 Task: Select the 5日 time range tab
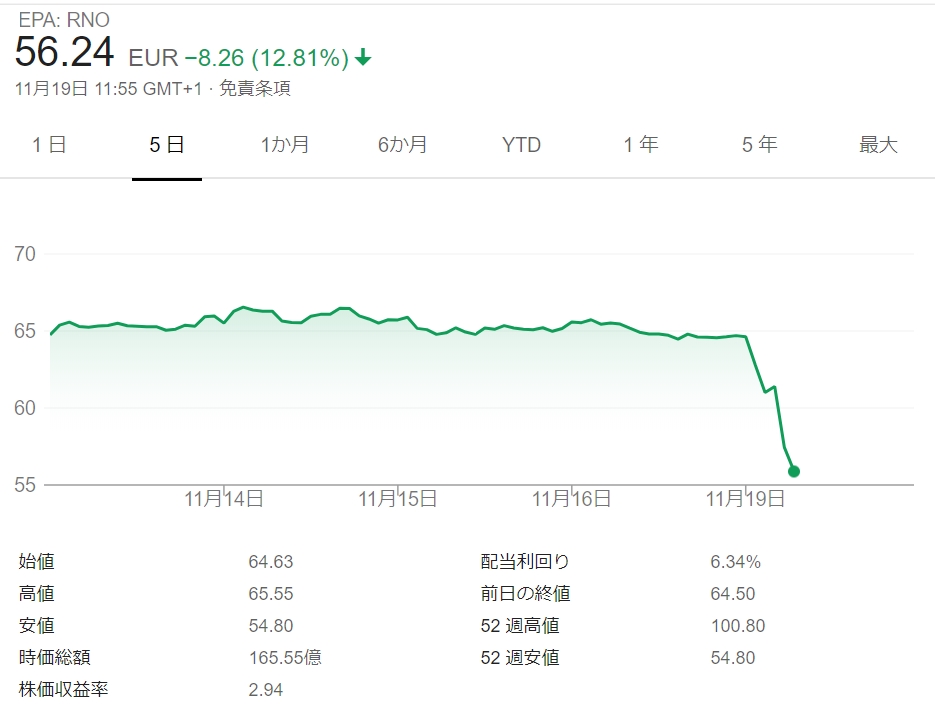pos(167,145)
